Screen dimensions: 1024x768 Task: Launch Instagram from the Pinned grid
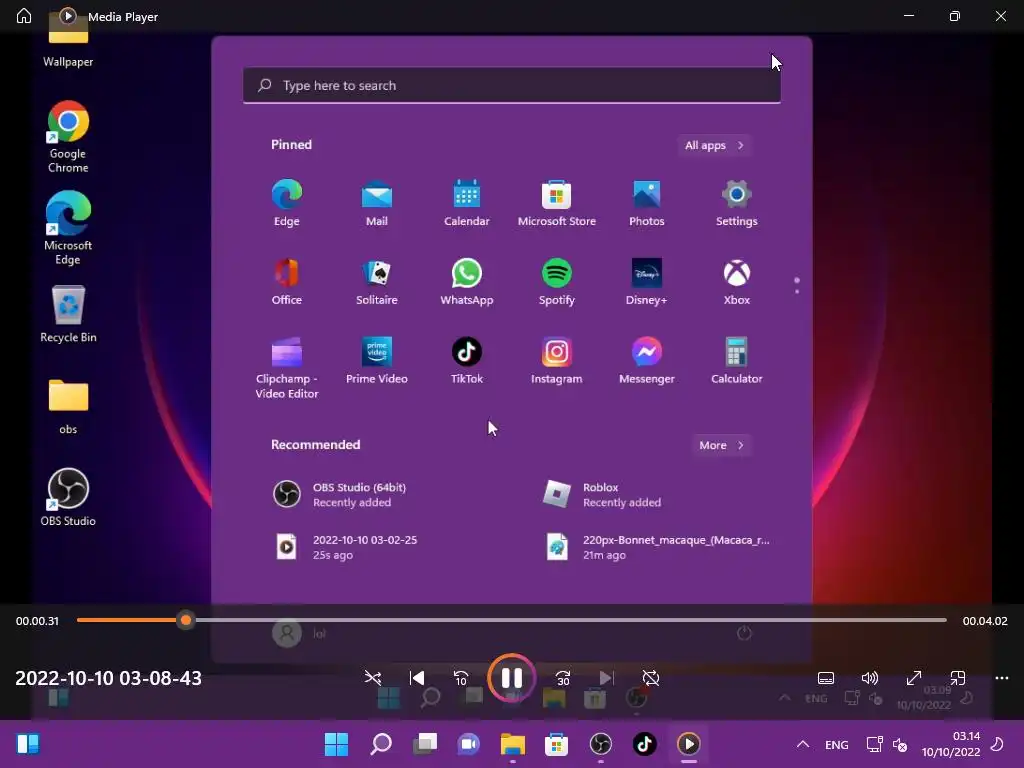pyautogui.click(x=556, y=360)
